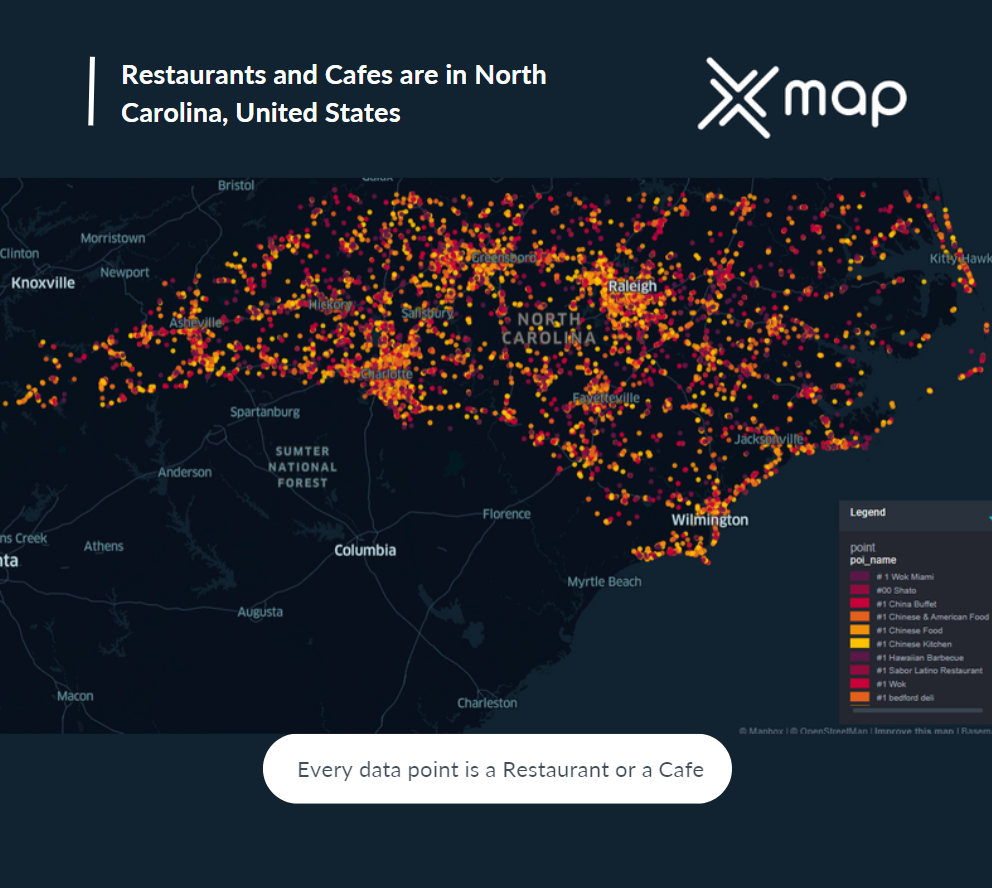Click the "point" layer title in the Legend
992x888 pixels.
[x=862, y=548]
